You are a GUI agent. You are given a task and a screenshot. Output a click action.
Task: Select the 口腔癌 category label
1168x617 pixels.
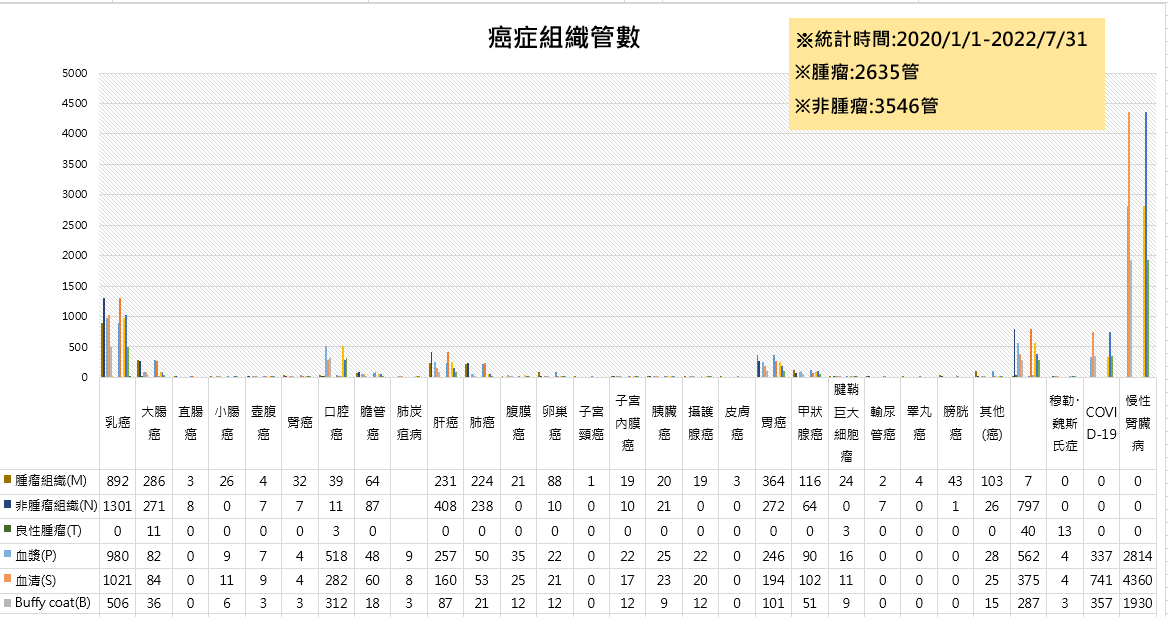[x=337, y=423]
